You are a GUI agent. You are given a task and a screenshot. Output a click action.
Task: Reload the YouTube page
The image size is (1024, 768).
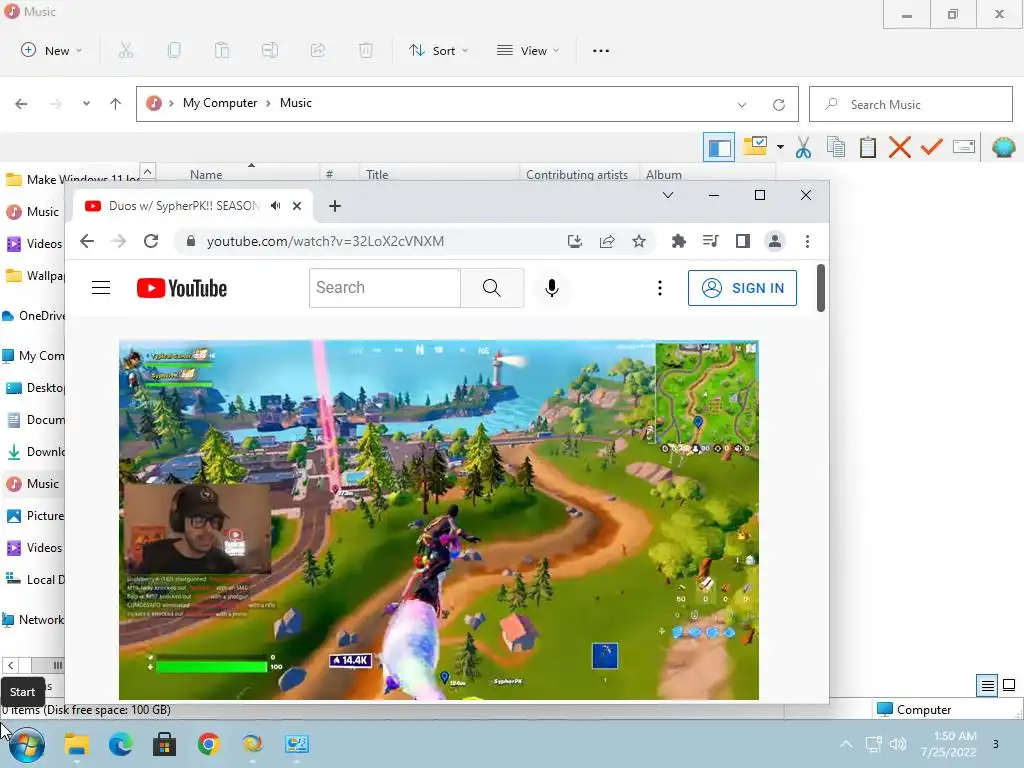(x=151, y=241)
